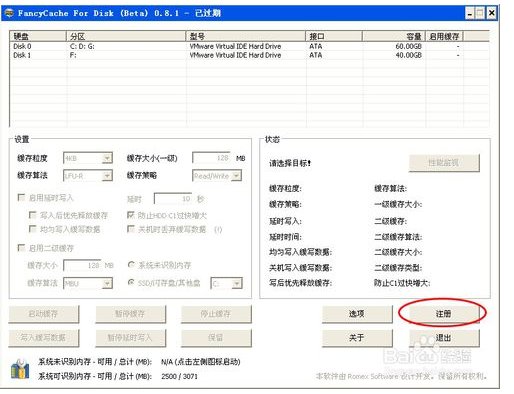Click the 暂停缓存 pause cache button
The width and height of the screenshot is (514, 394).
pyautogui.click(x=130, y=314)
